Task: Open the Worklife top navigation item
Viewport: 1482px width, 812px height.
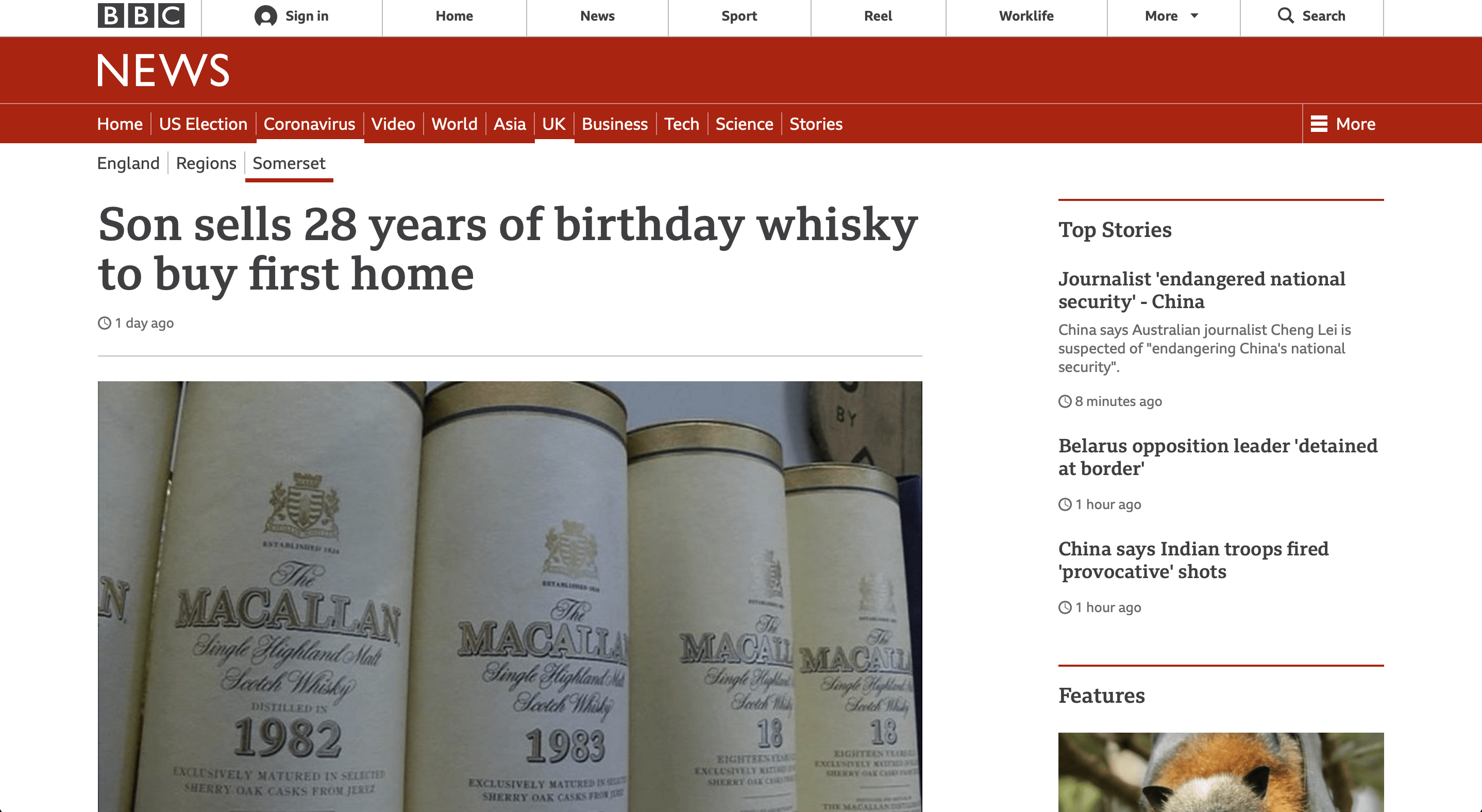Action: 1026,16
